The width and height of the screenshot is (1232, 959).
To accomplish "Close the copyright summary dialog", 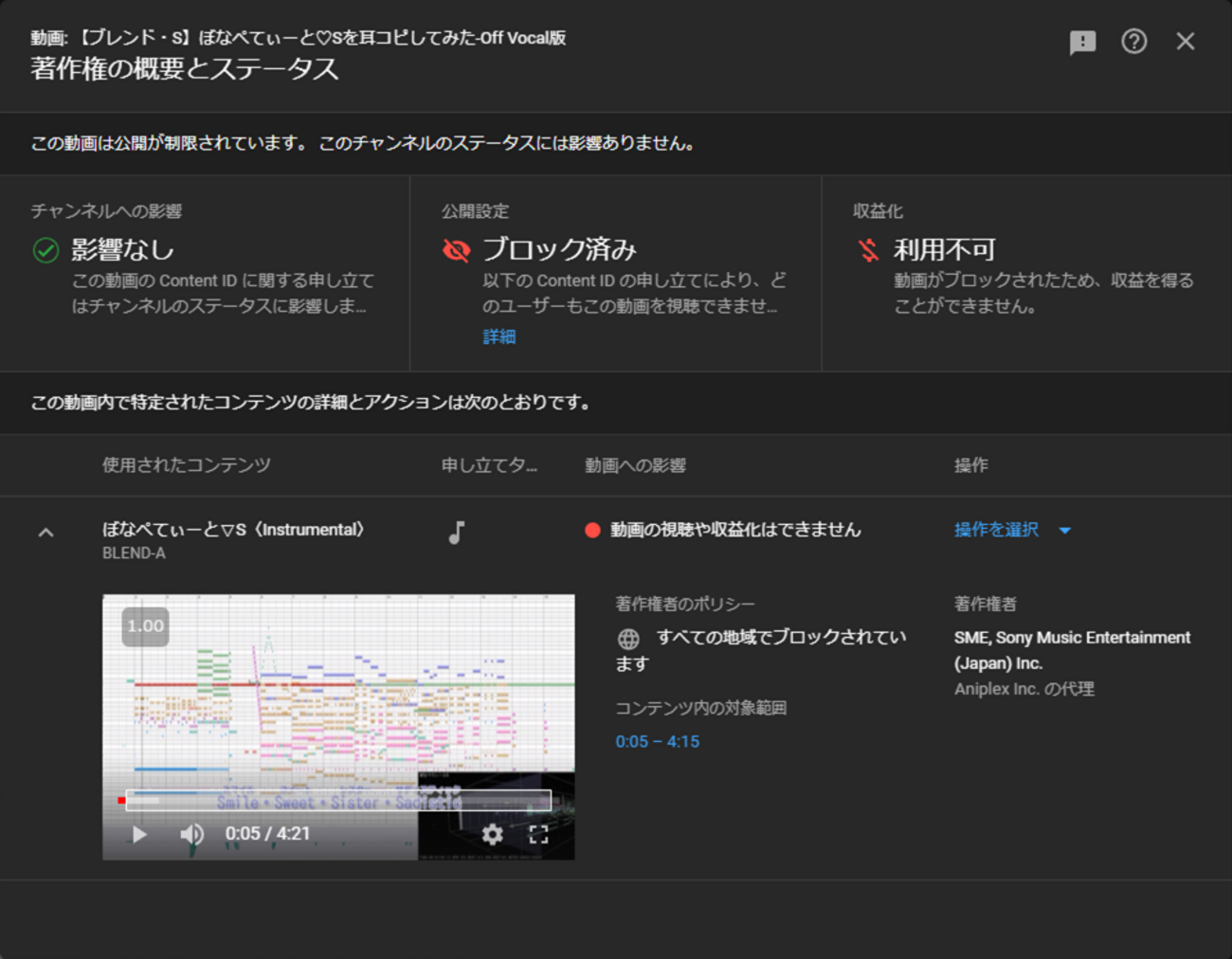I will pos(1185,41).
